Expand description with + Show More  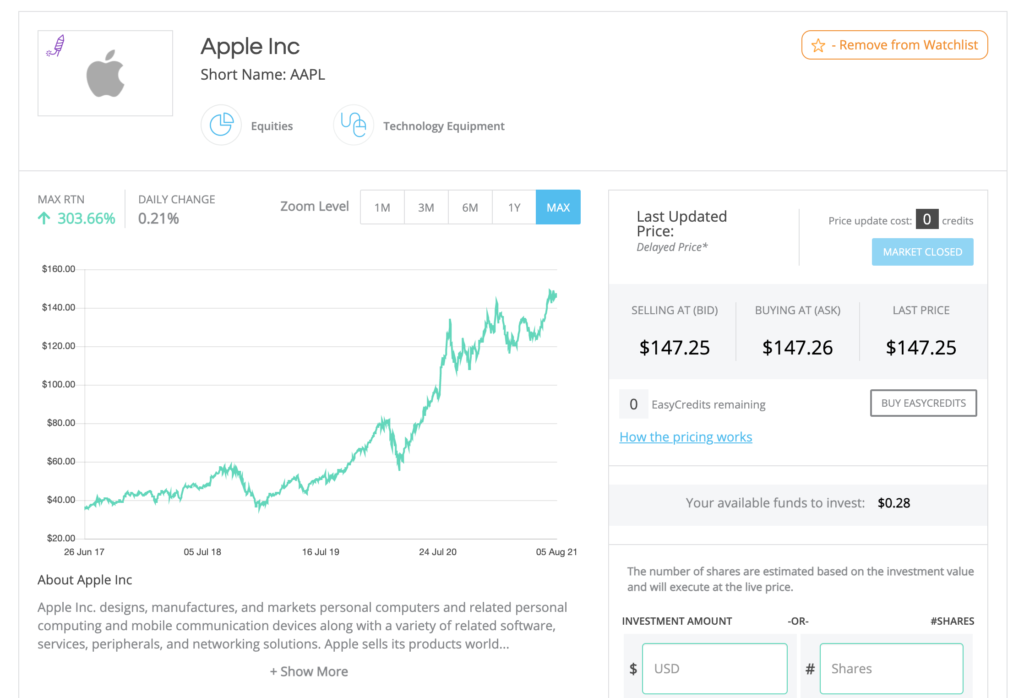[309, 671]
